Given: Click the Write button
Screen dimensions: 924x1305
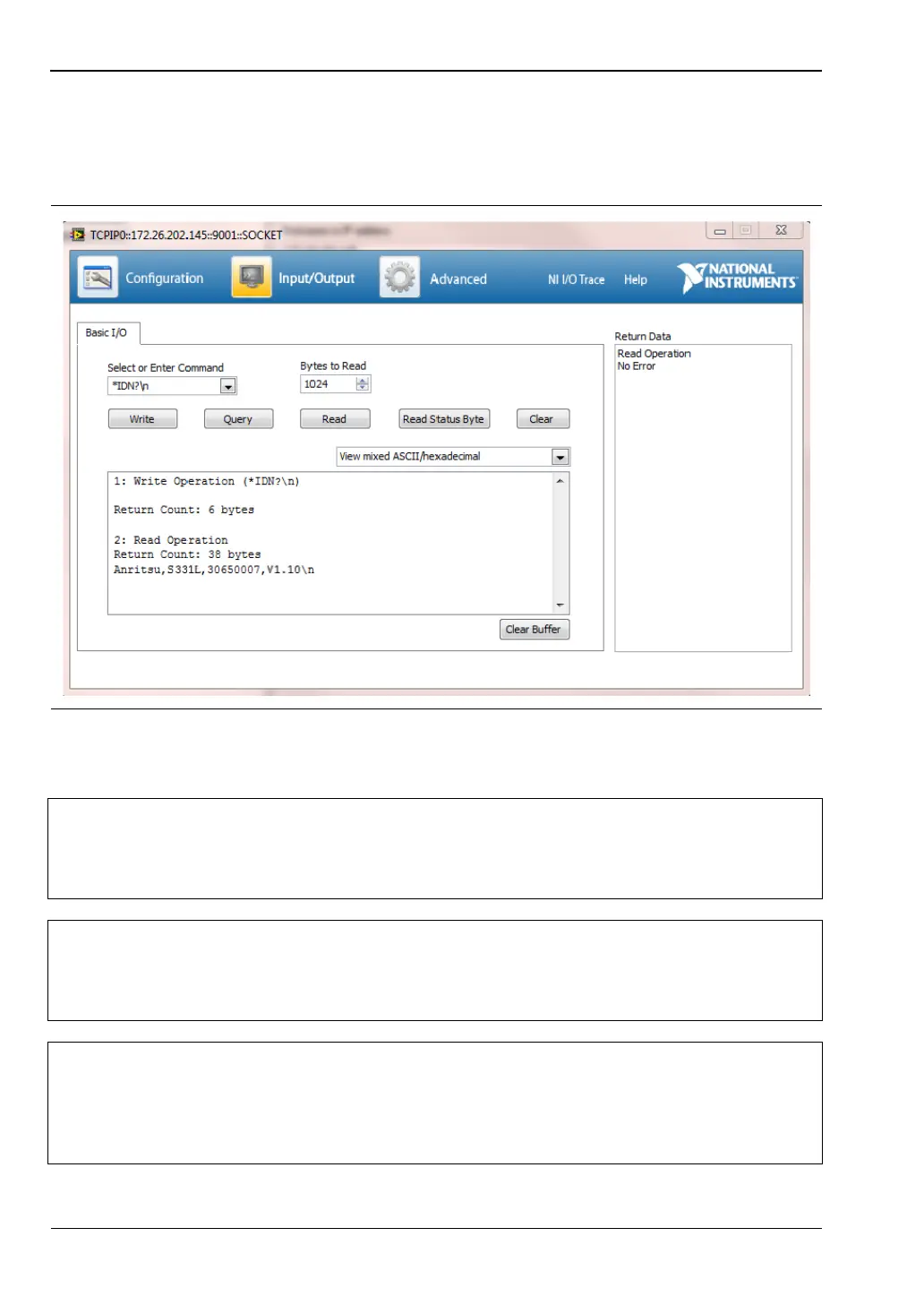Looking at the screenshot, I should pos(142,419).
